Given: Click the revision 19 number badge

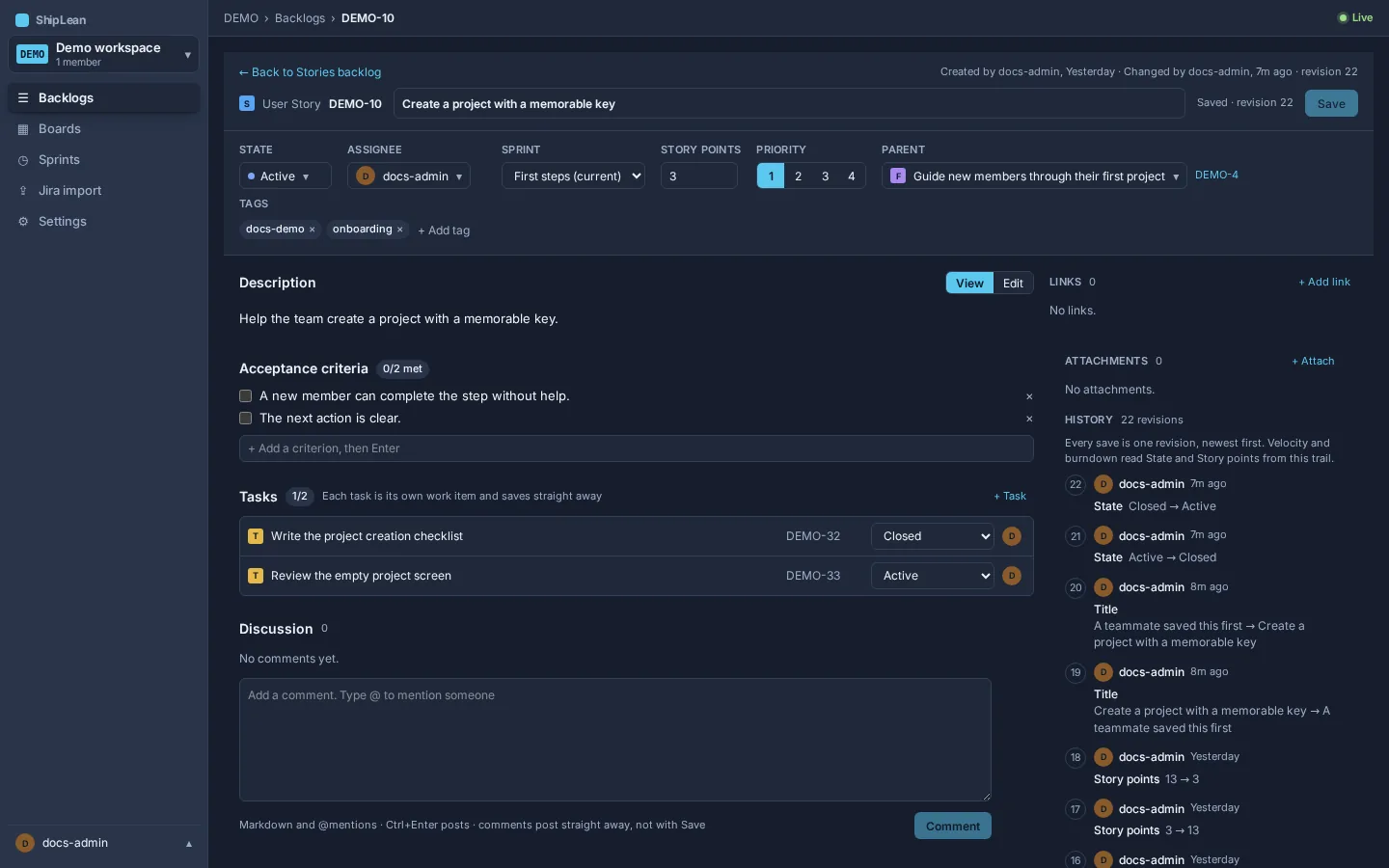Looking at the screenshot, I should [1076, 673].
